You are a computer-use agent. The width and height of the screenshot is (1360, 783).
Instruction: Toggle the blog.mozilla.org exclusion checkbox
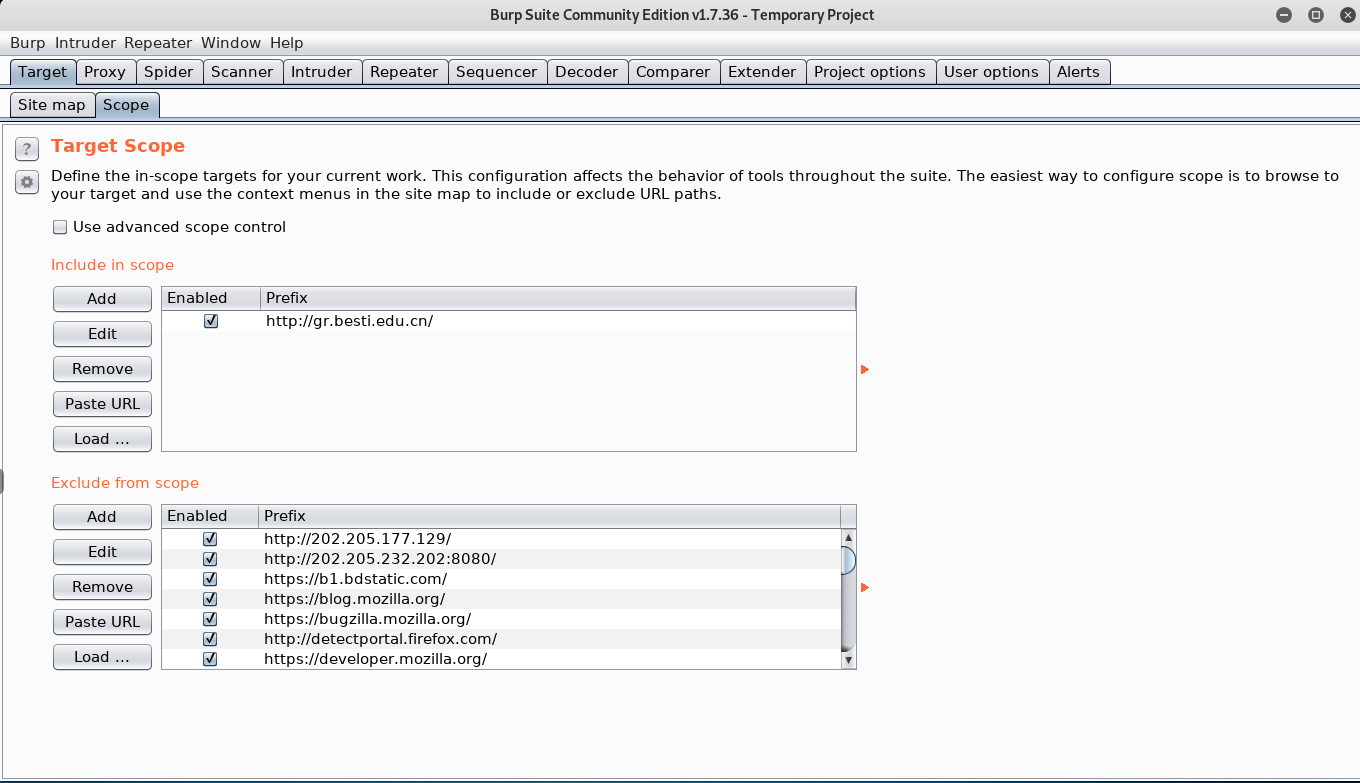[210, 598]
